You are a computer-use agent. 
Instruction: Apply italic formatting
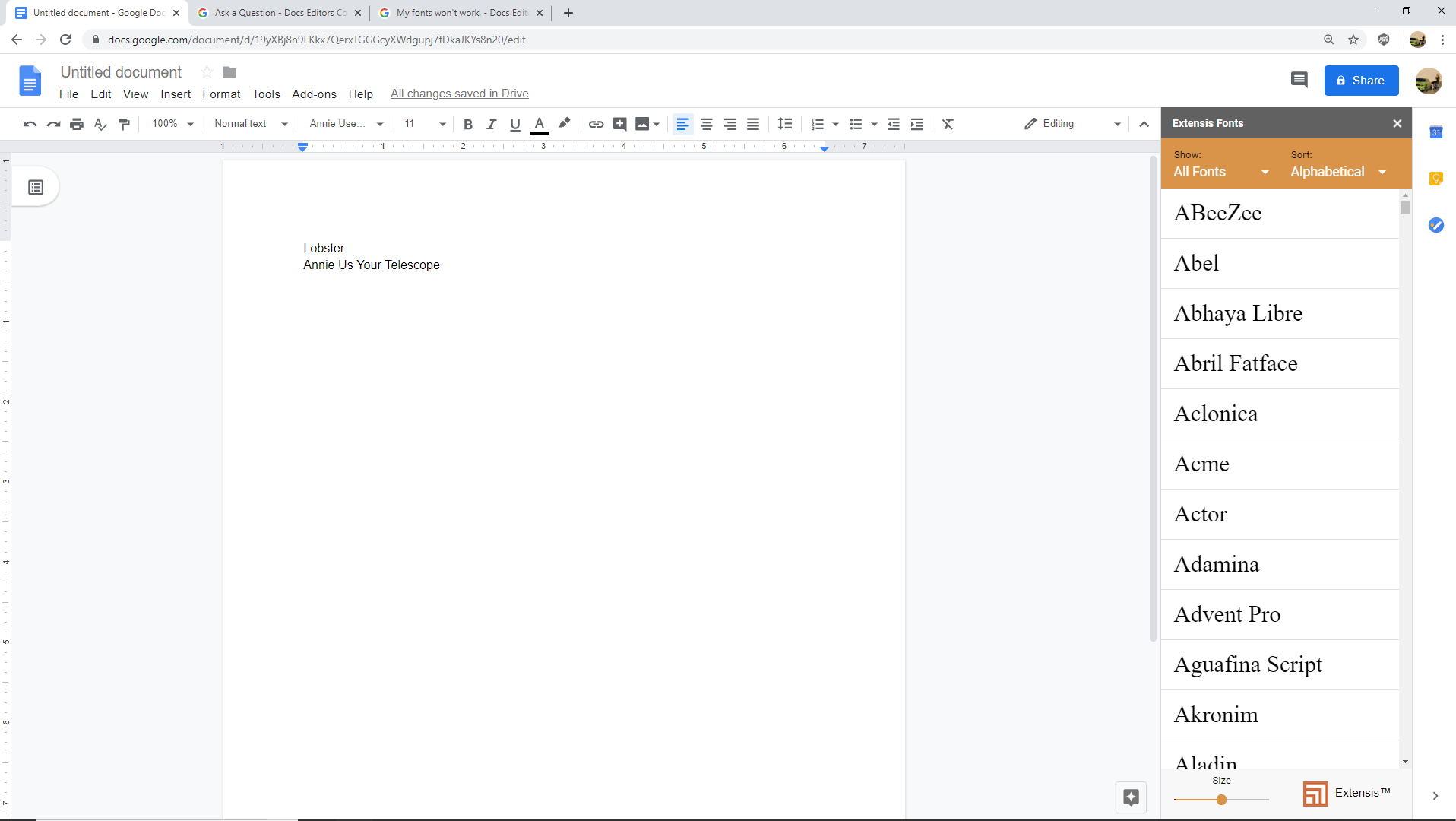[492, 124]
